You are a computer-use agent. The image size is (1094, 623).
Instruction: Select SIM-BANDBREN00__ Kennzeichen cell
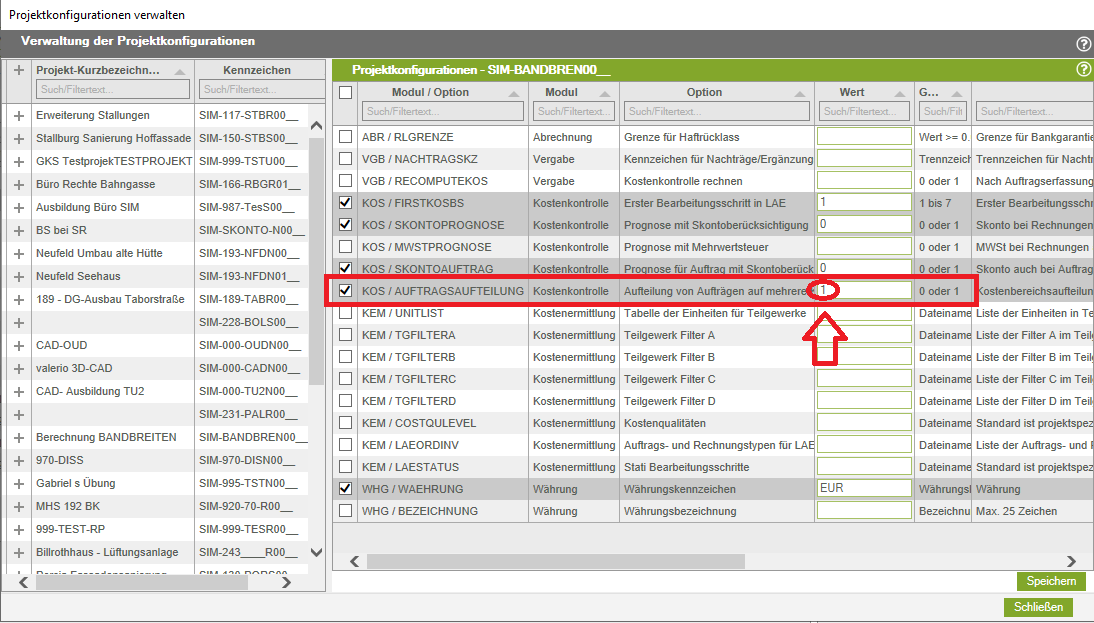tap(252, 437)
